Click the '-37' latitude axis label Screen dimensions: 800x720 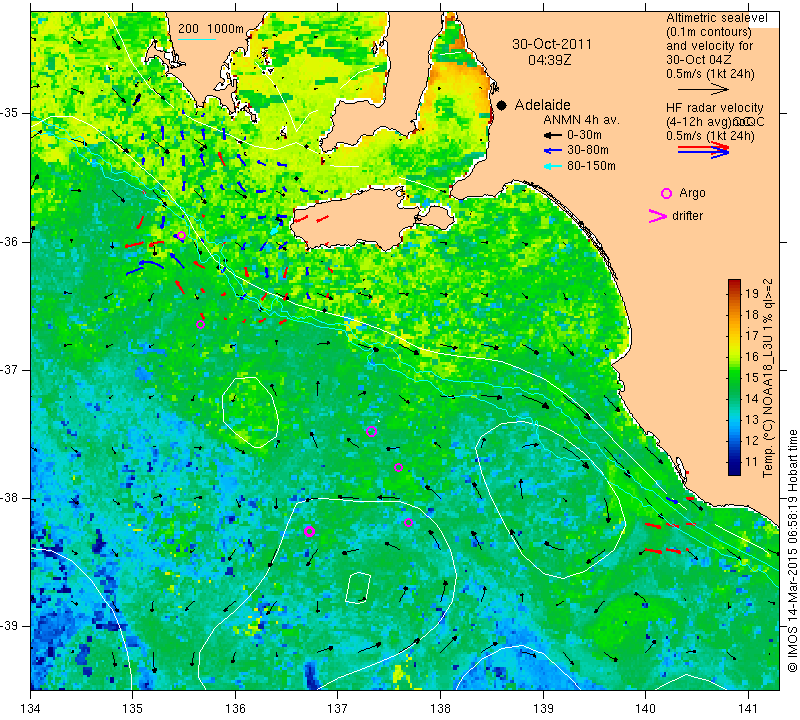pyautogui.click(x=9, y=369)
